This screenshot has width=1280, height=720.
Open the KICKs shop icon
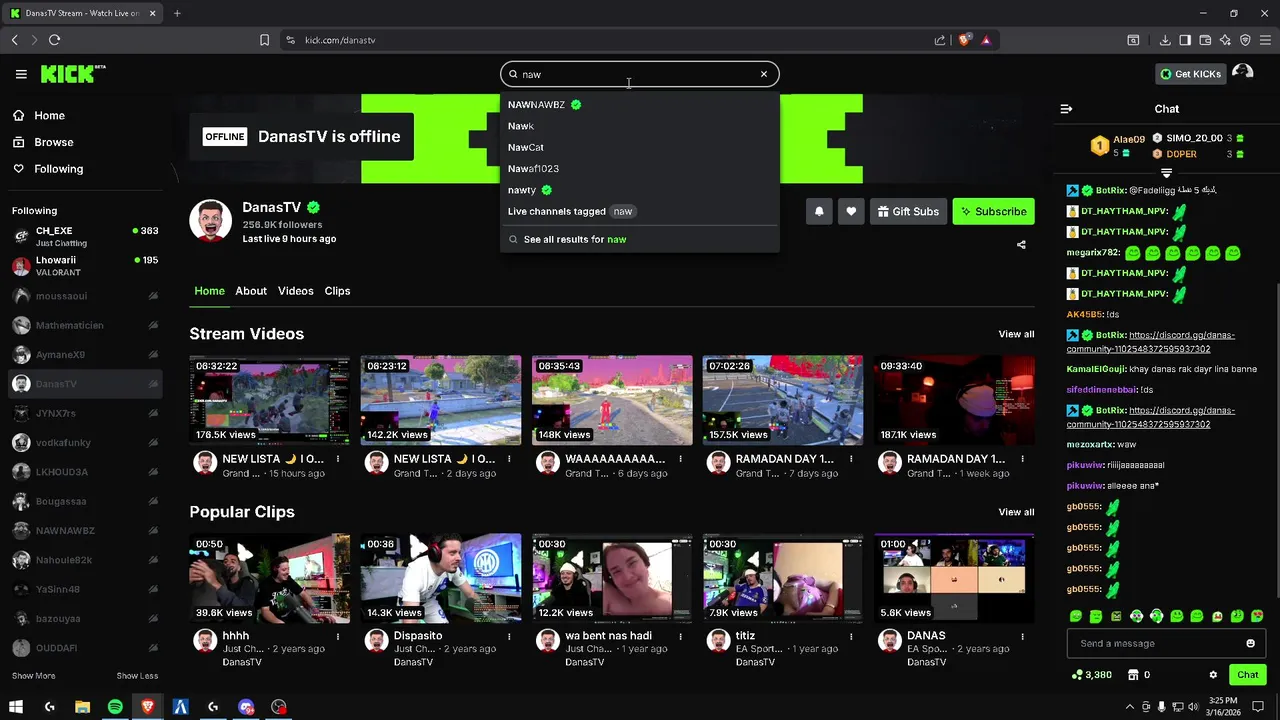click(x=1132, y=675)
